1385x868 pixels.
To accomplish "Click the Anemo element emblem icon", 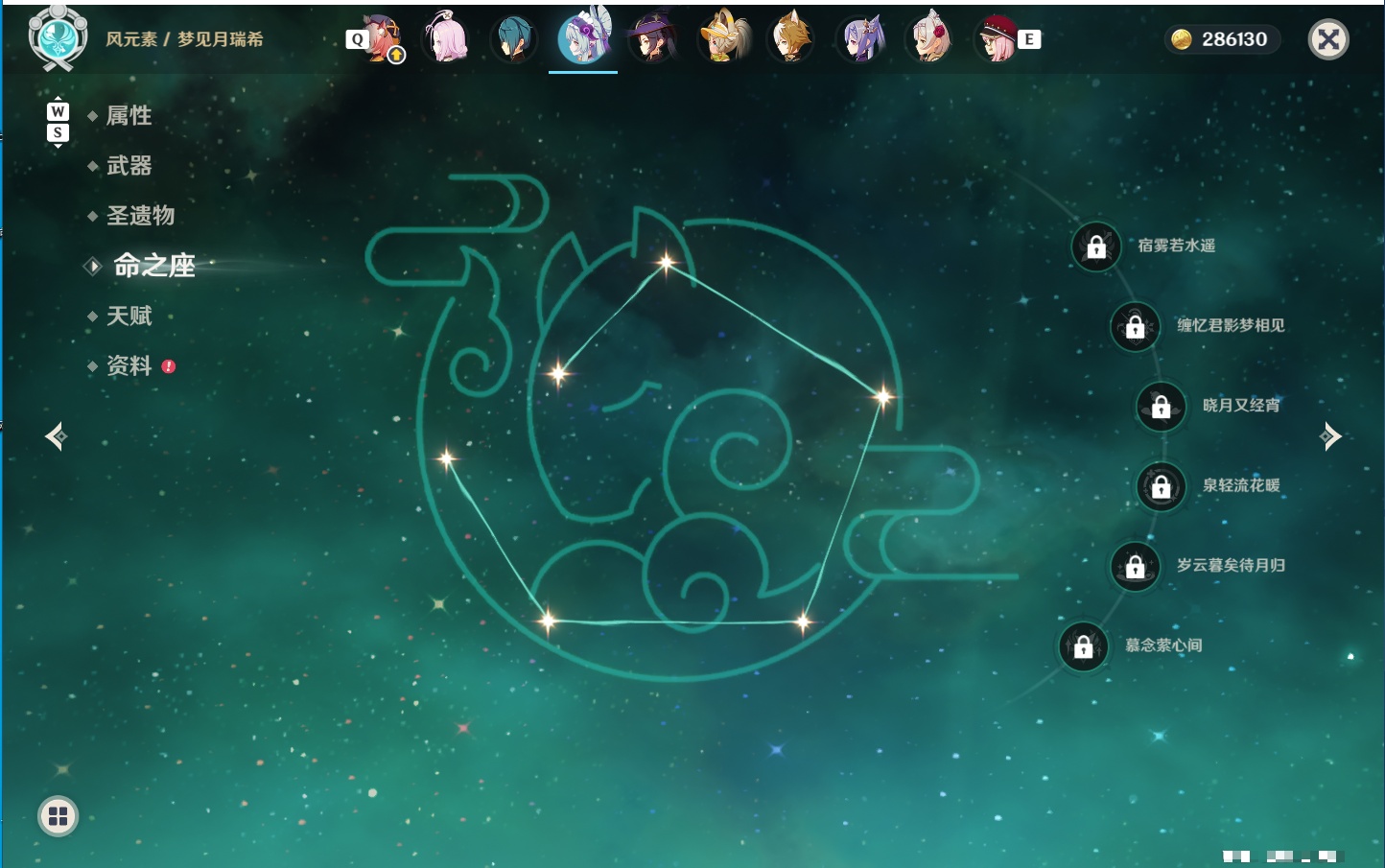I will click(58, 38).
